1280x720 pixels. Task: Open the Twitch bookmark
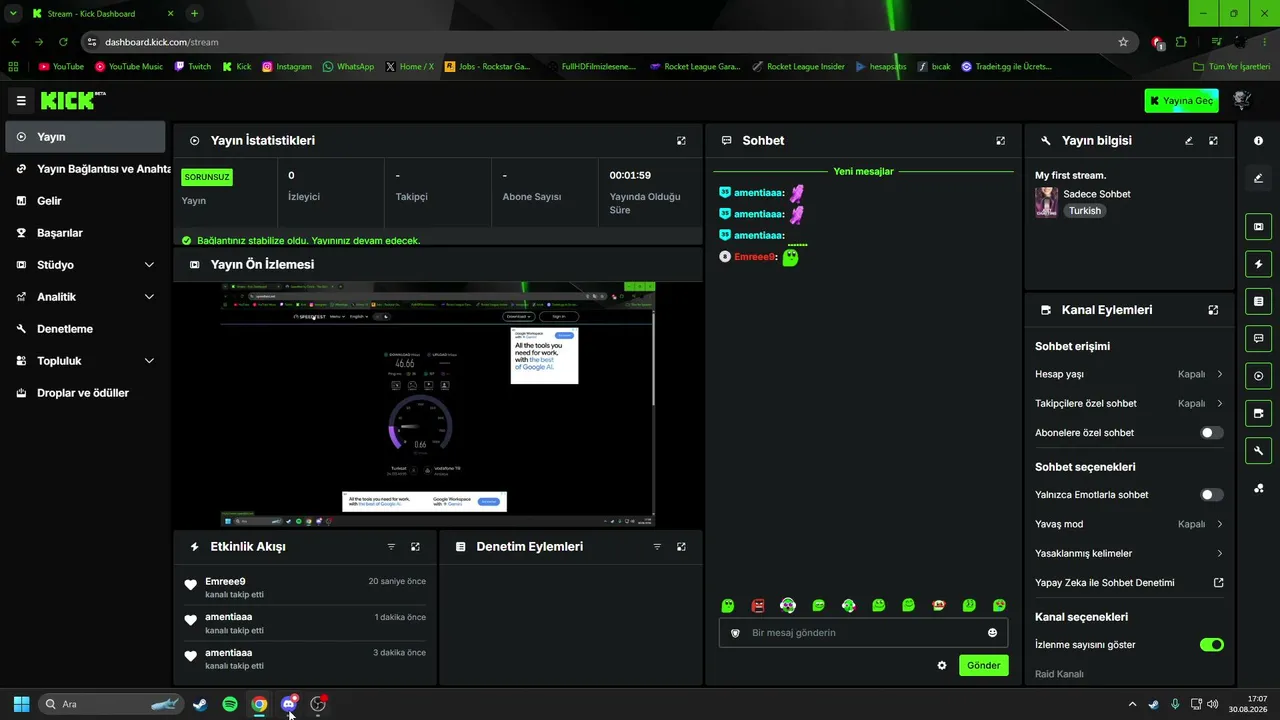[x=193, y=67]
